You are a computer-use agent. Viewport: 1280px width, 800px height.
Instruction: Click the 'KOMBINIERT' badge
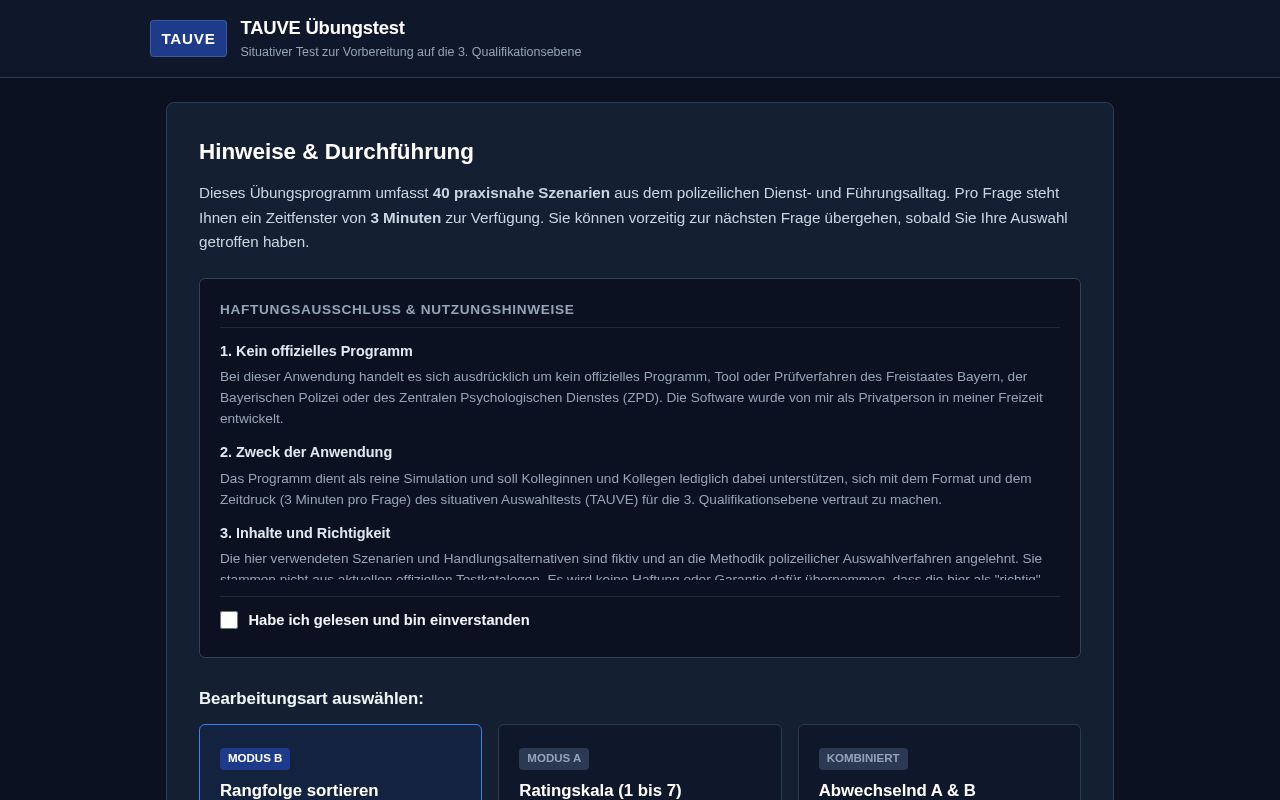(863, 759)
